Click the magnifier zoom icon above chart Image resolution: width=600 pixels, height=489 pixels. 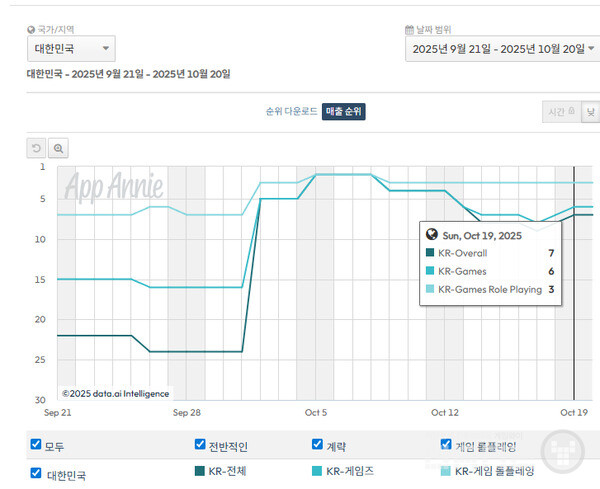tap(59, 148)
